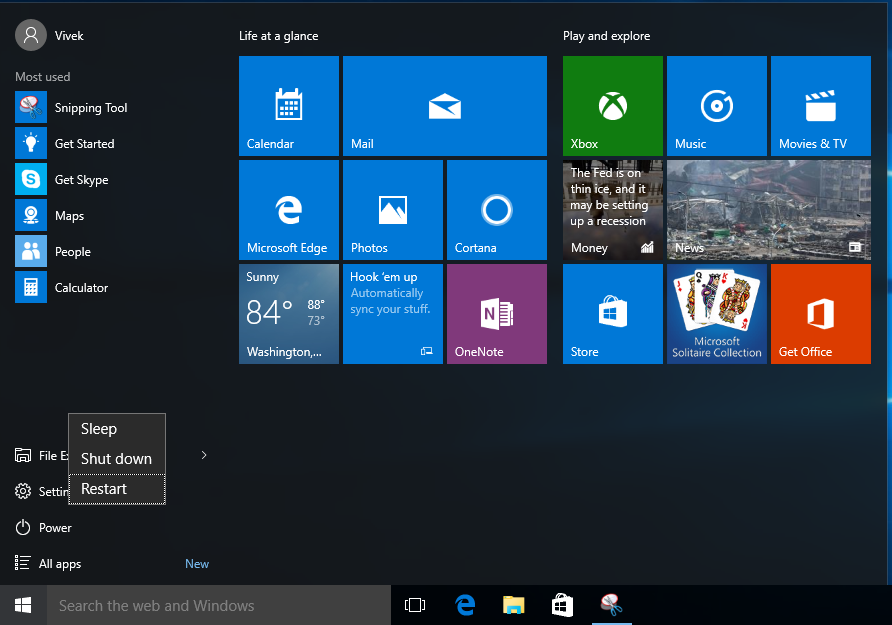
Task: Open the Movies & TV tile
Action: [821, 105]
